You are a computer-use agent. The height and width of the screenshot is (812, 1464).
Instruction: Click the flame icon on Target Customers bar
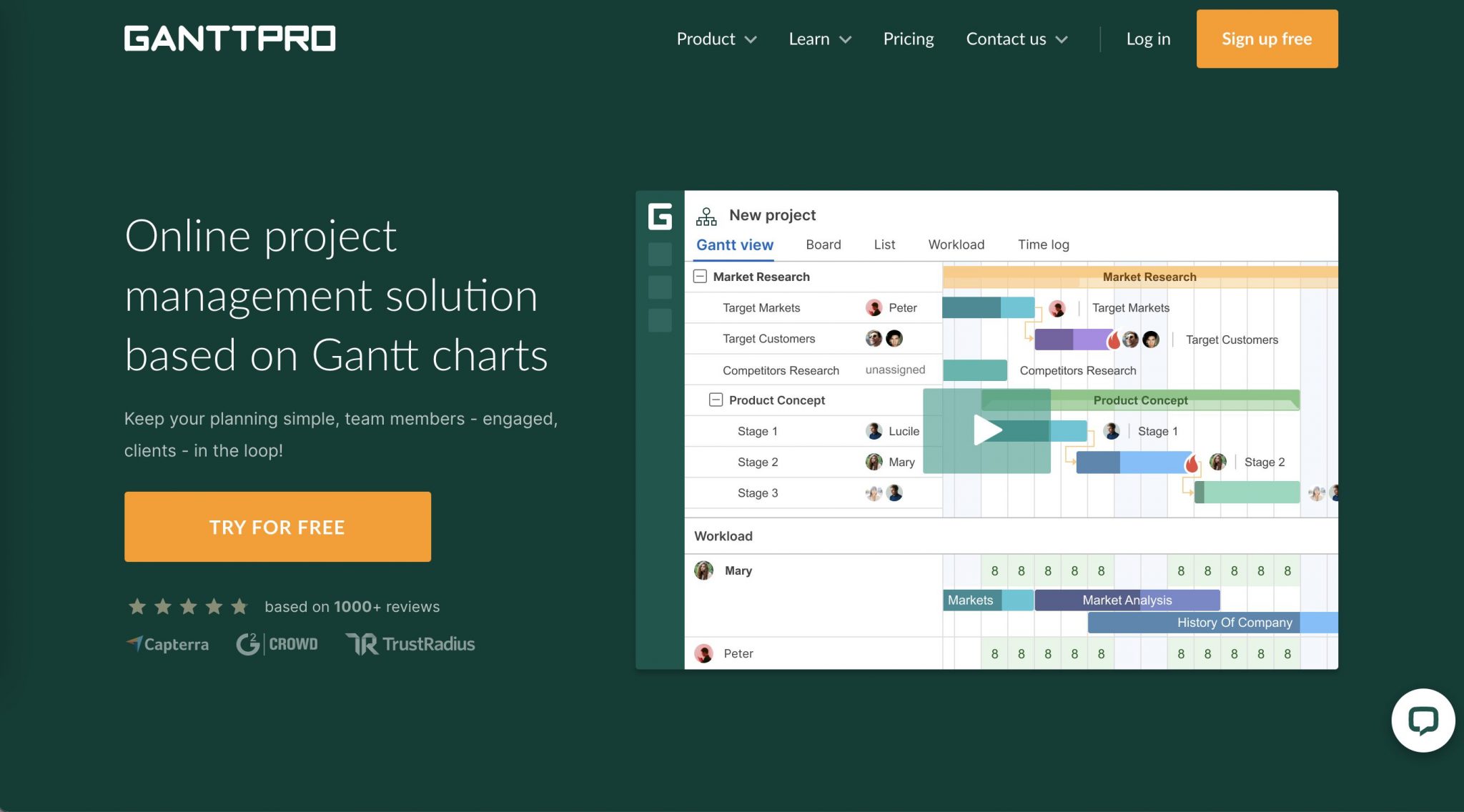pos(1114,340)
